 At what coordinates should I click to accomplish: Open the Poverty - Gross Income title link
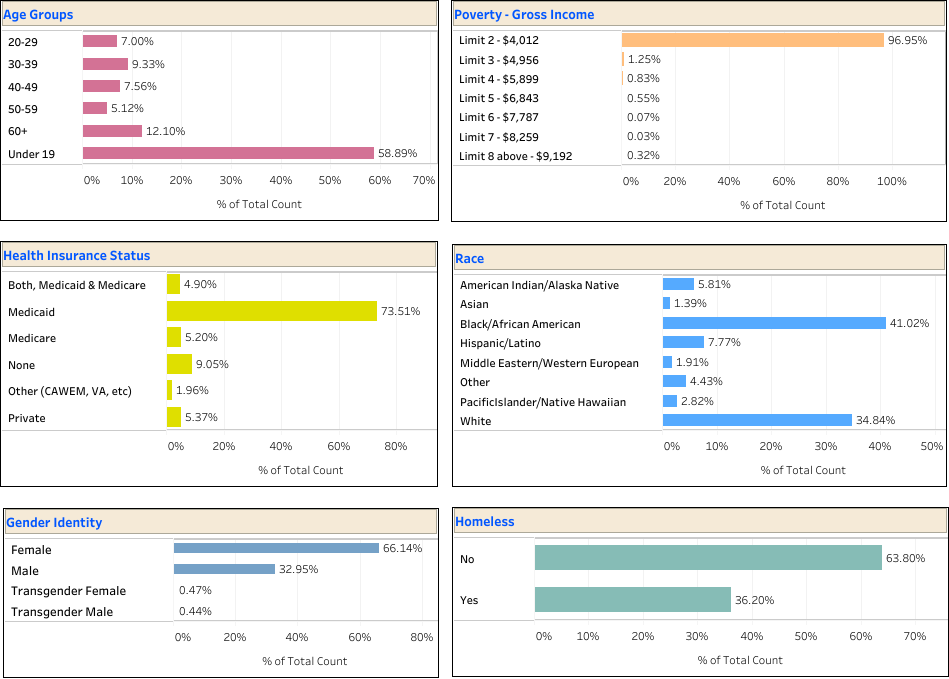[524, 14]
